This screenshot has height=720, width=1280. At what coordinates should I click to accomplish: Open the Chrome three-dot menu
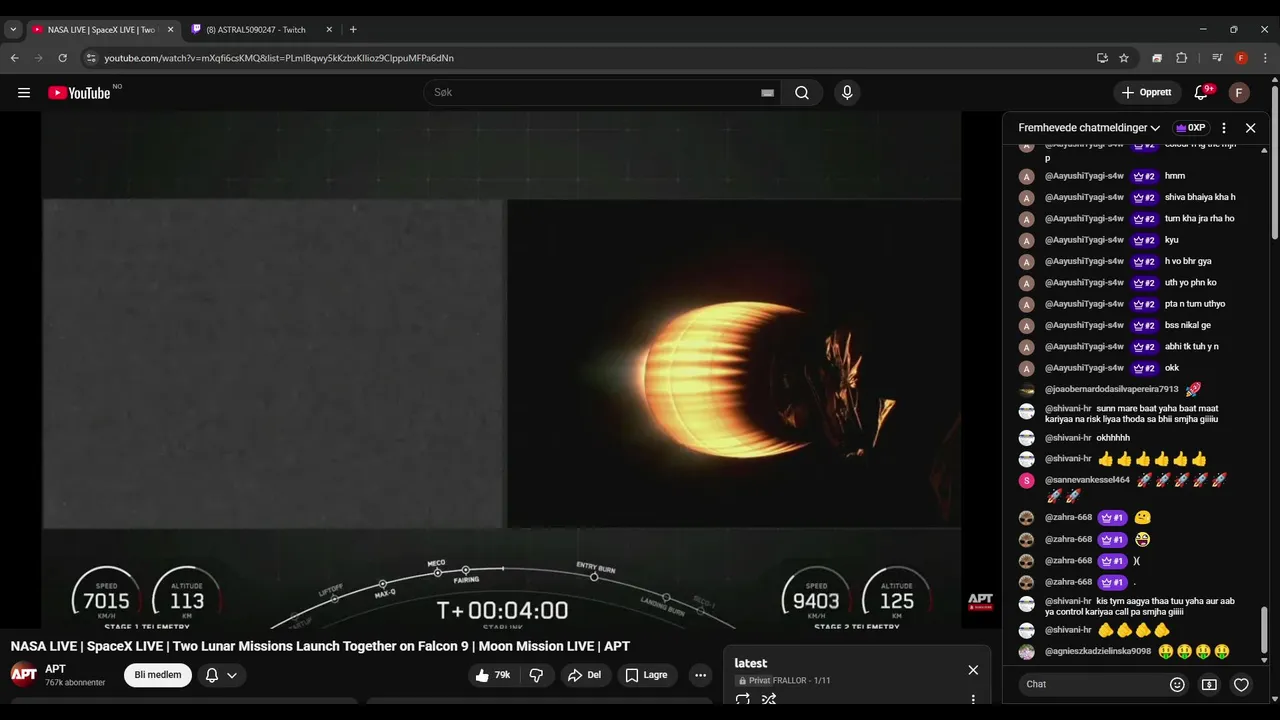point(1263,58)
